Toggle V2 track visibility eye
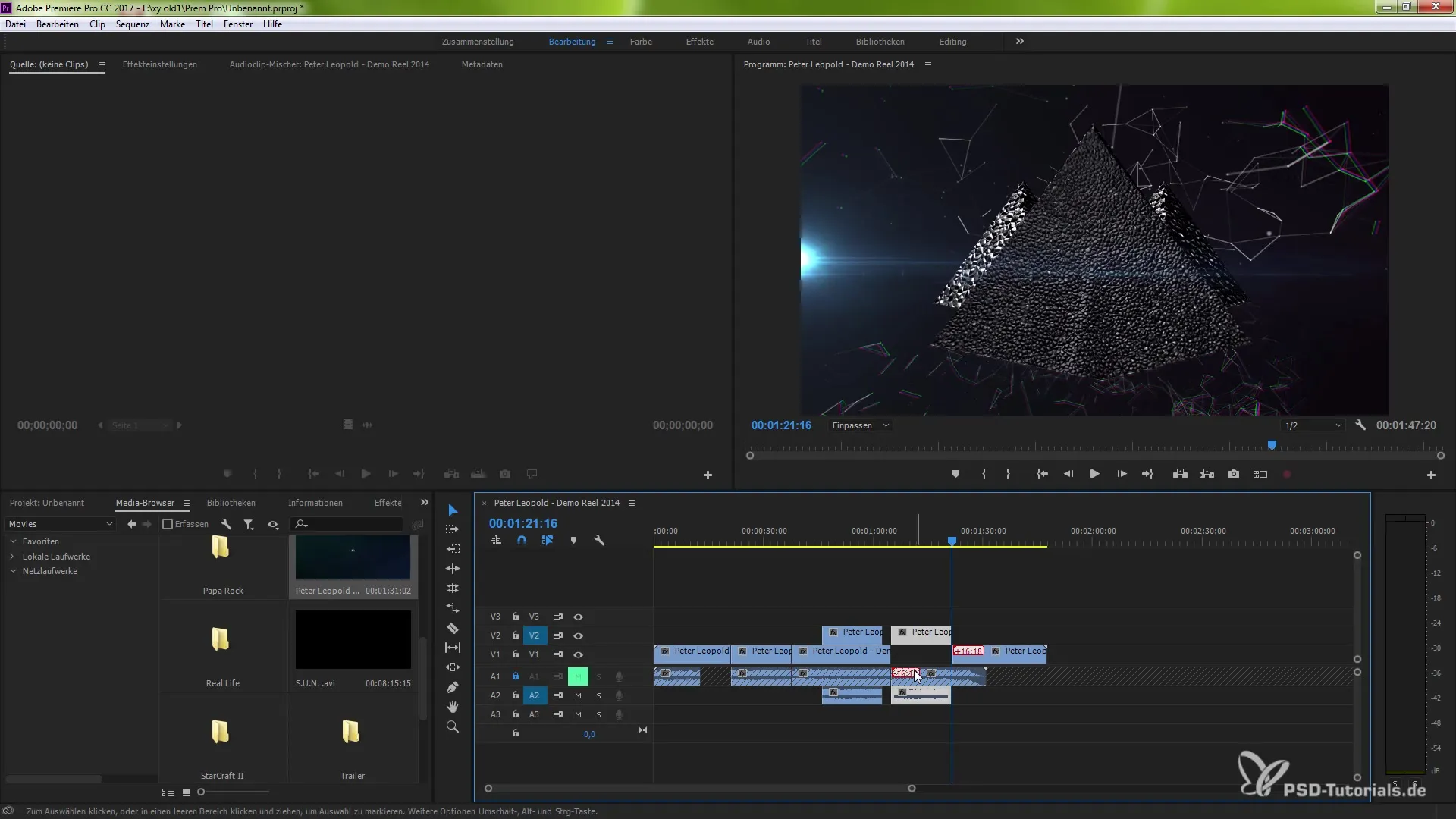Screen dimensions: 1456x819 (578, 635)
